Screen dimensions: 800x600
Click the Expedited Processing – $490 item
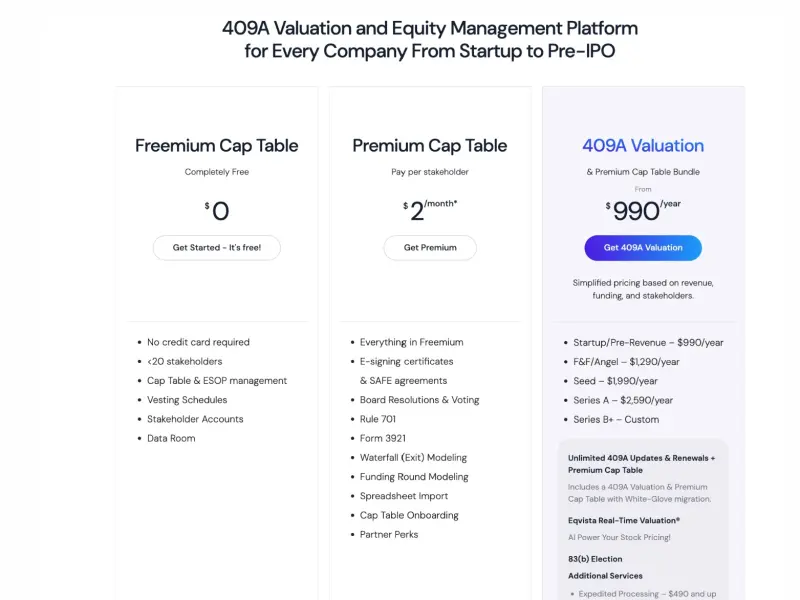(x=647, y=594)
